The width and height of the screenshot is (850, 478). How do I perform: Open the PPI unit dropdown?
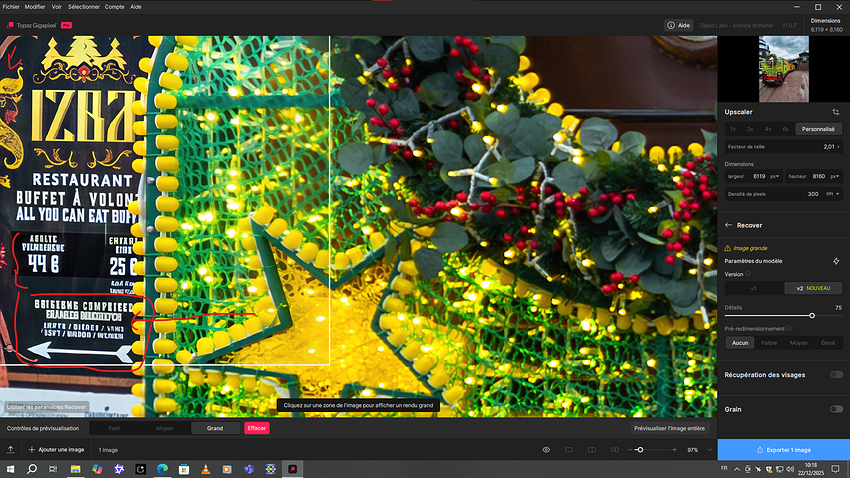(x=834, y=194)
